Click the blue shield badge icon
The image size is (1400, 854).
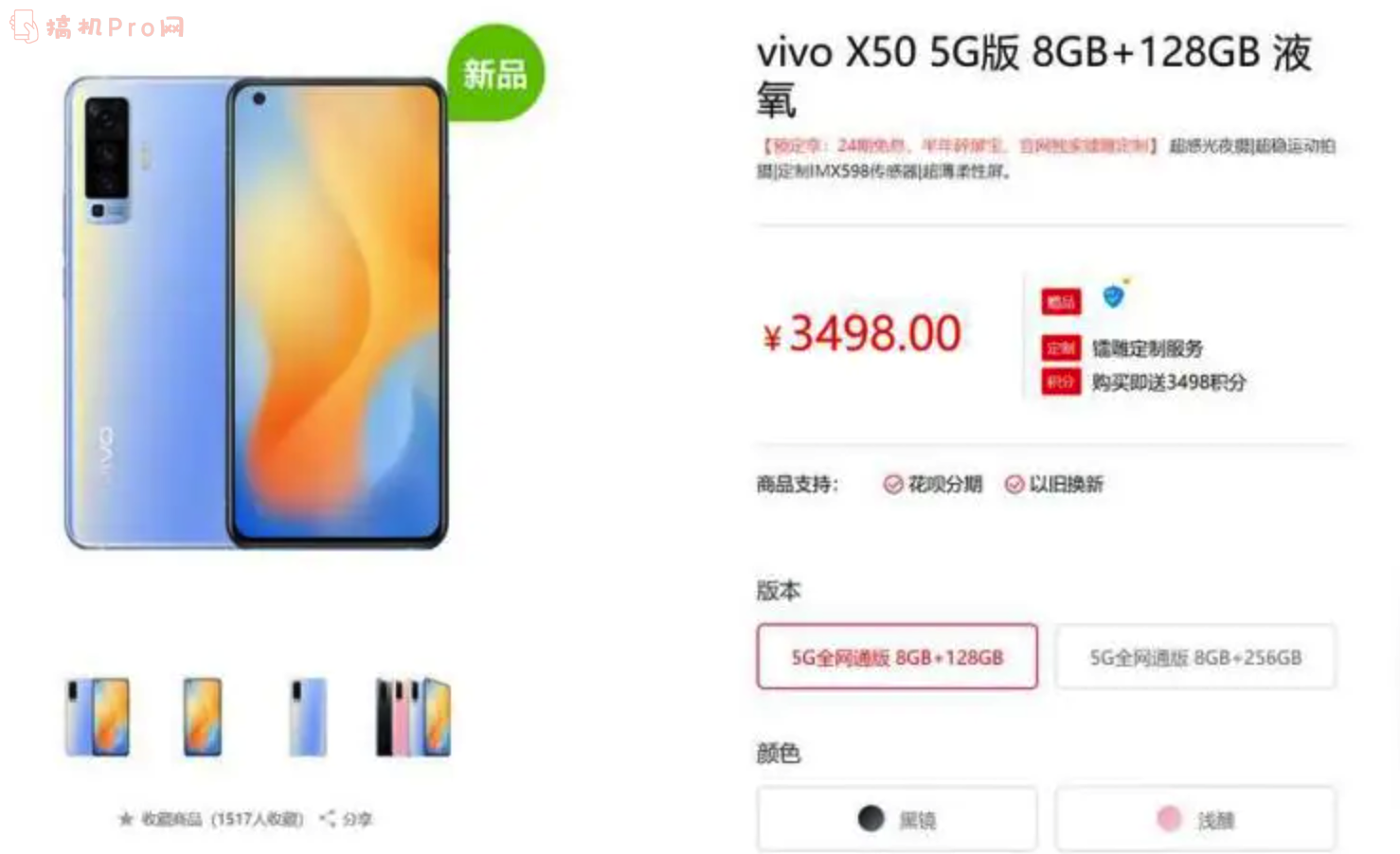(x=1114, y=296)
